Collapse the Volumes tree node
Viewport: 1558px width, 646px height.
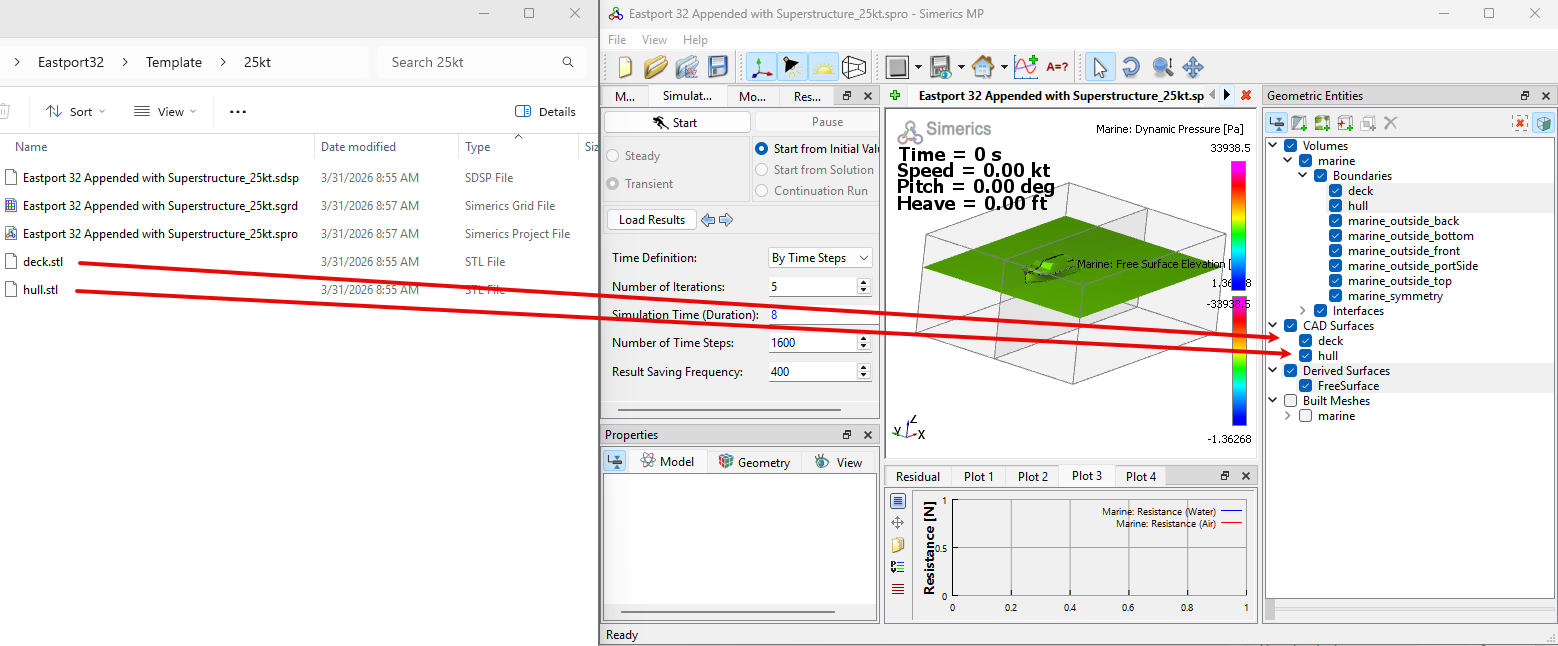(1274, 146)
